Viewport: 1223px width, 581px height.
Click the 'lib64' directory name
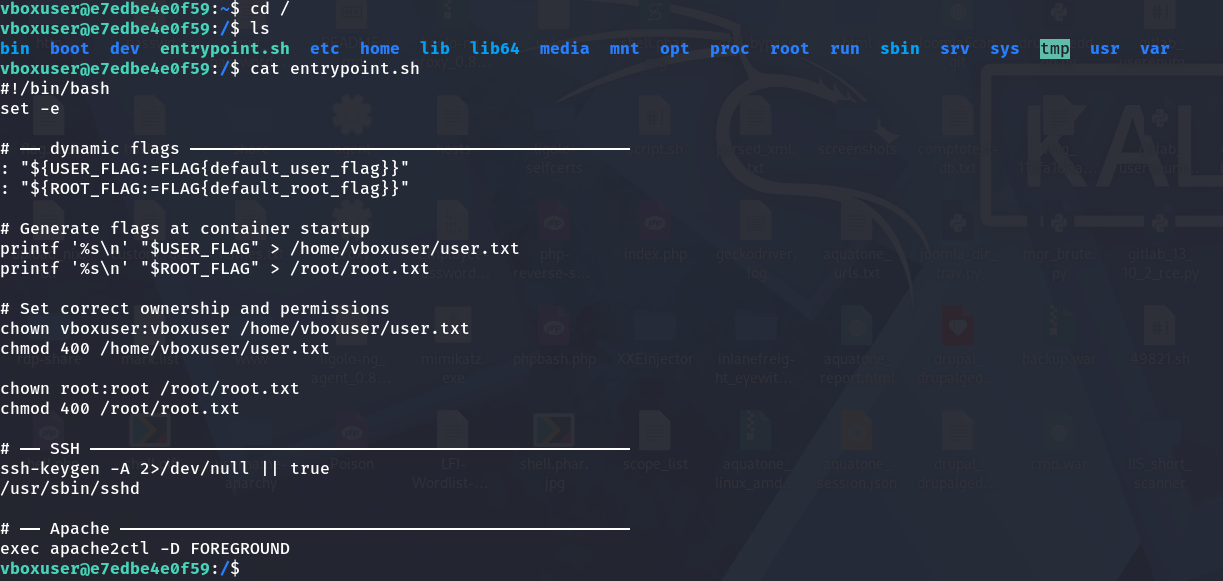[x=495, y=48]
